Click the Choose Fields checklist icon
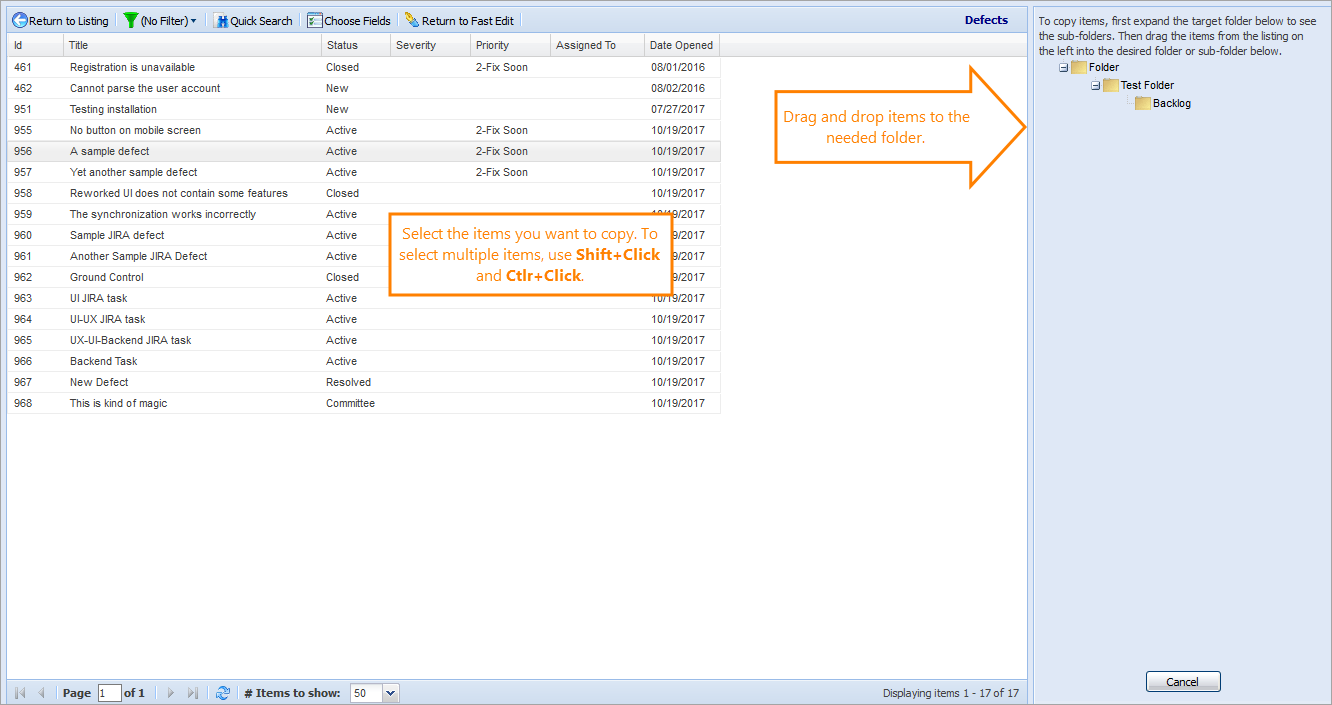 pos(315,20)
